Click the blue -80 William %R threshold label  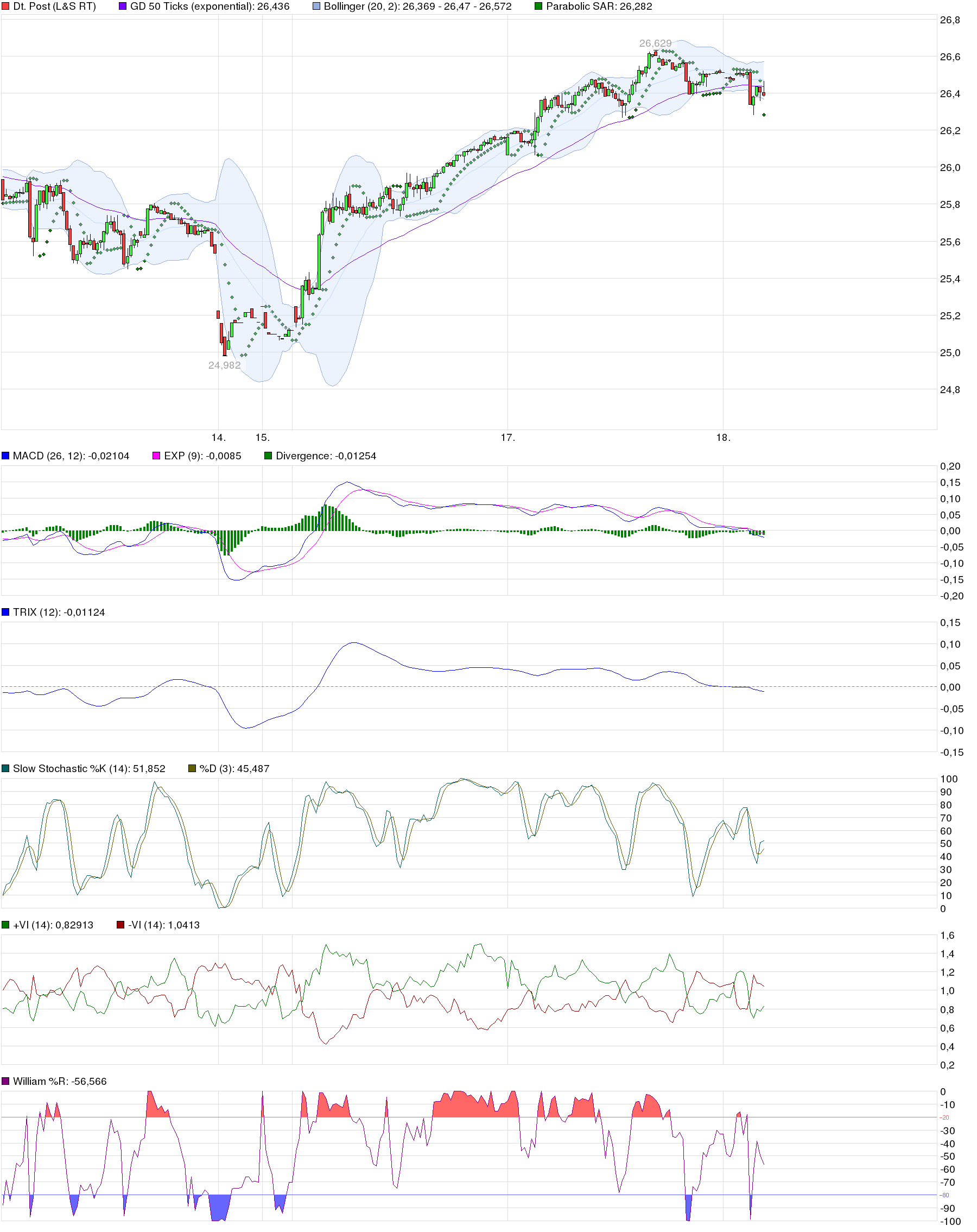click(945, 1196)
